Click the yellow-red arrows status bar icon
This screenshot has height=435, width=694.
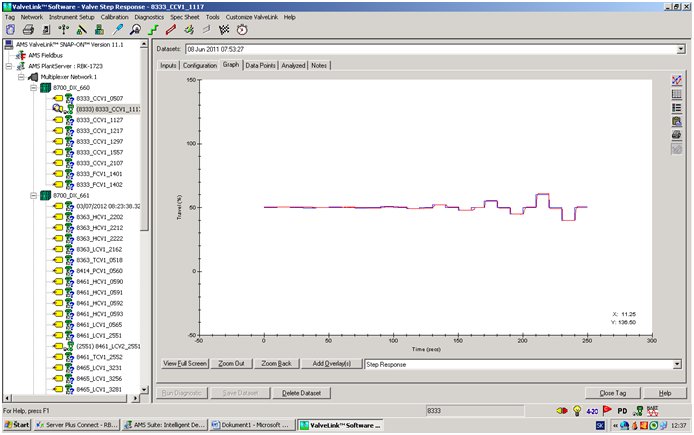tap(562, 411)
